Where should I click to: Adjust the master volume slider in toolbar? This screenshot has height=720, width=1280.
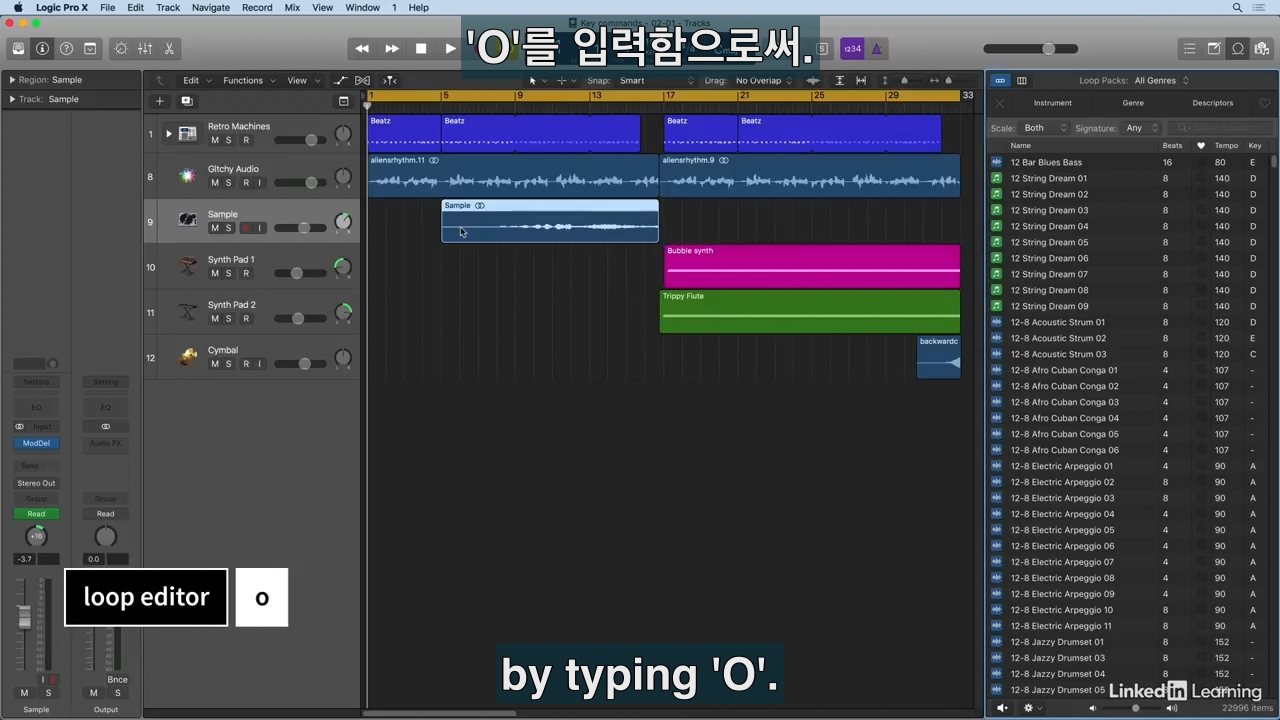pos(1030,48)
